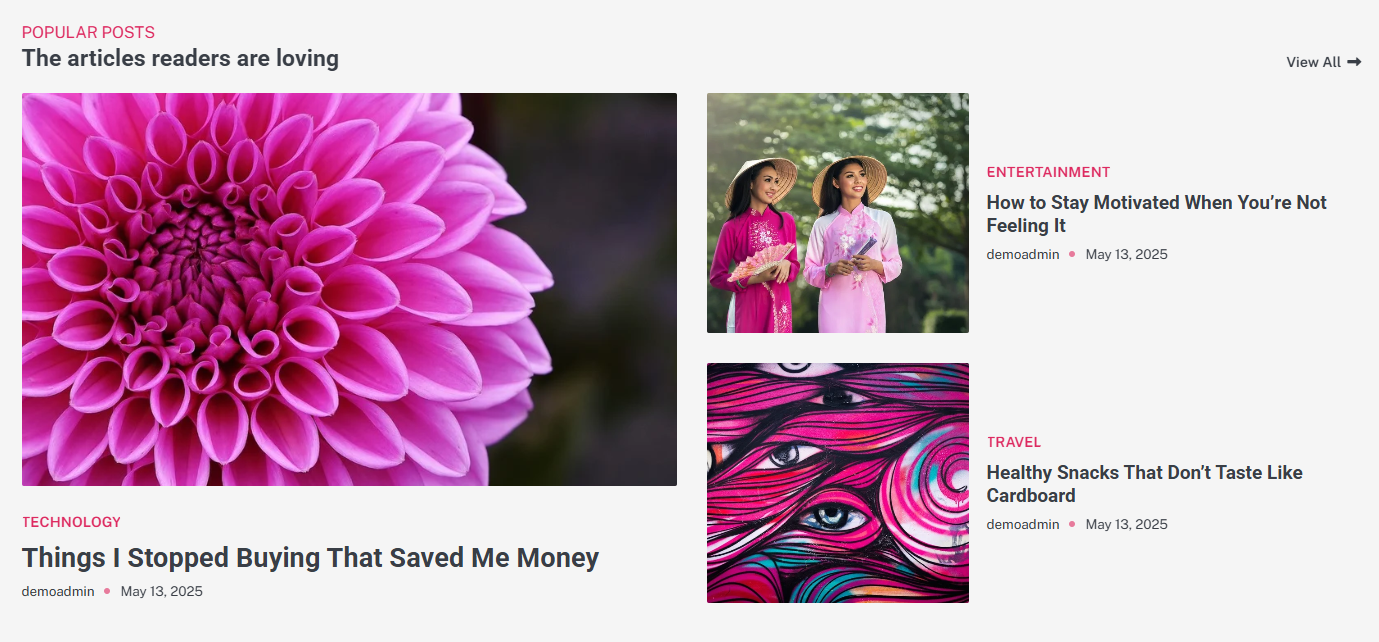Open 'Things I Stopped Buying That Saved Me Money'
This screenshot has height=642, width=1379.
click(310, 557)
